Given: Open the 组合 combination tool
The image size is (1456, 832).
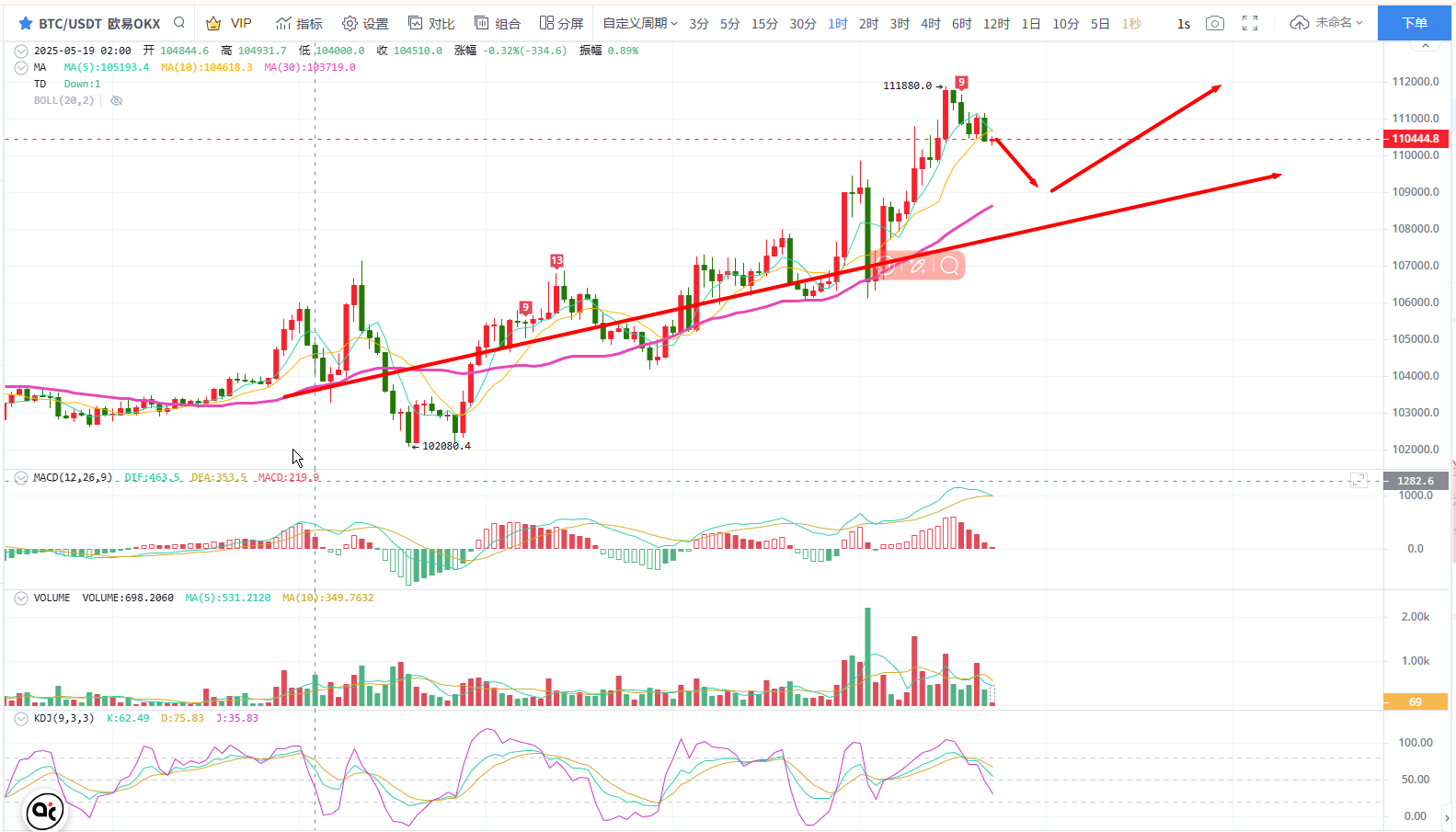Looking at the screenshot, I should [x=498, y=23].
